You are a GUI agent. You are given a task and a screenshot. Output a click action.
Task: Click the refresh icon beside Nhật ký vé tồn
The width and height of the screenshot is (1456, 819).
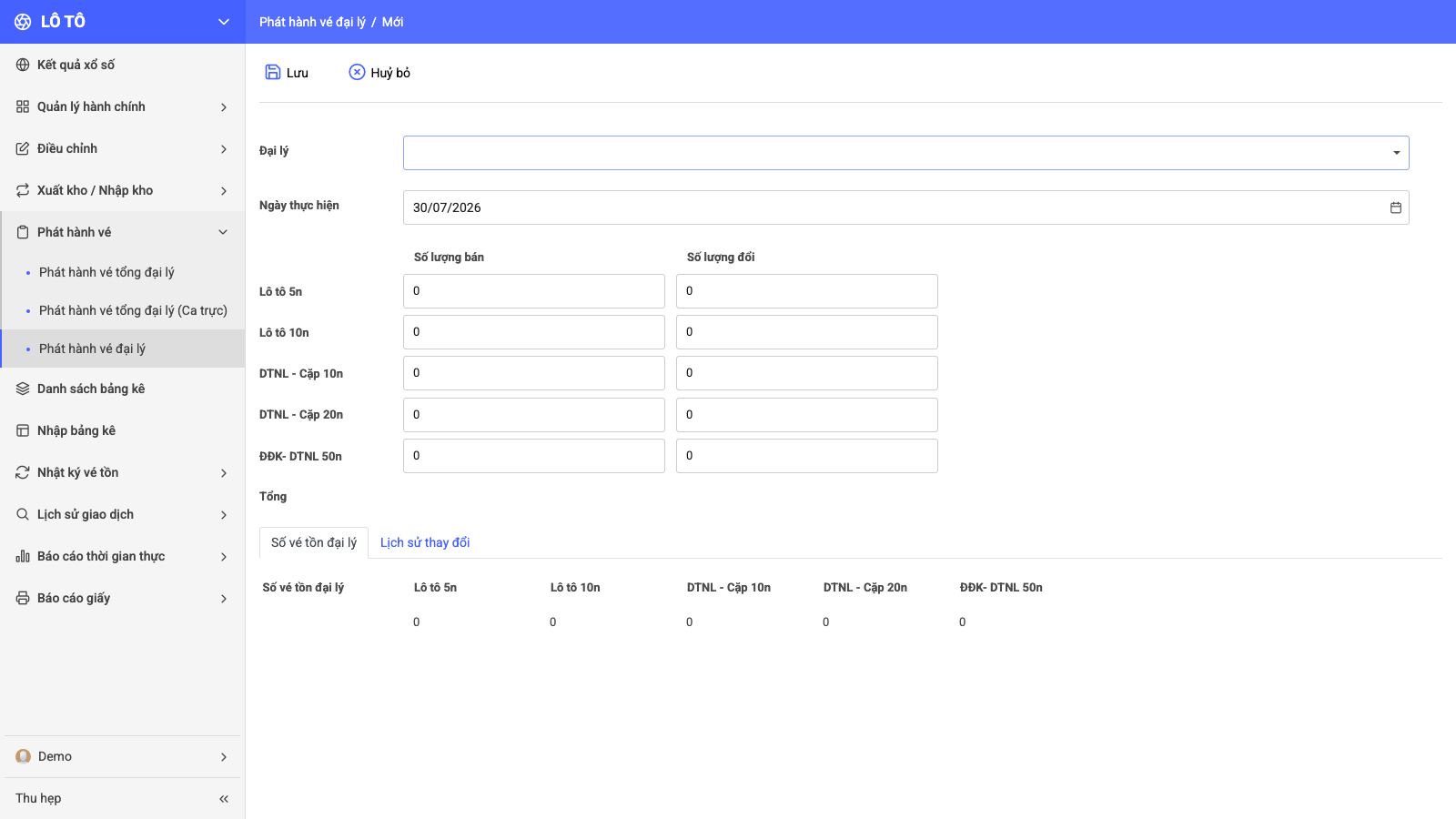[x=23, y=472]
